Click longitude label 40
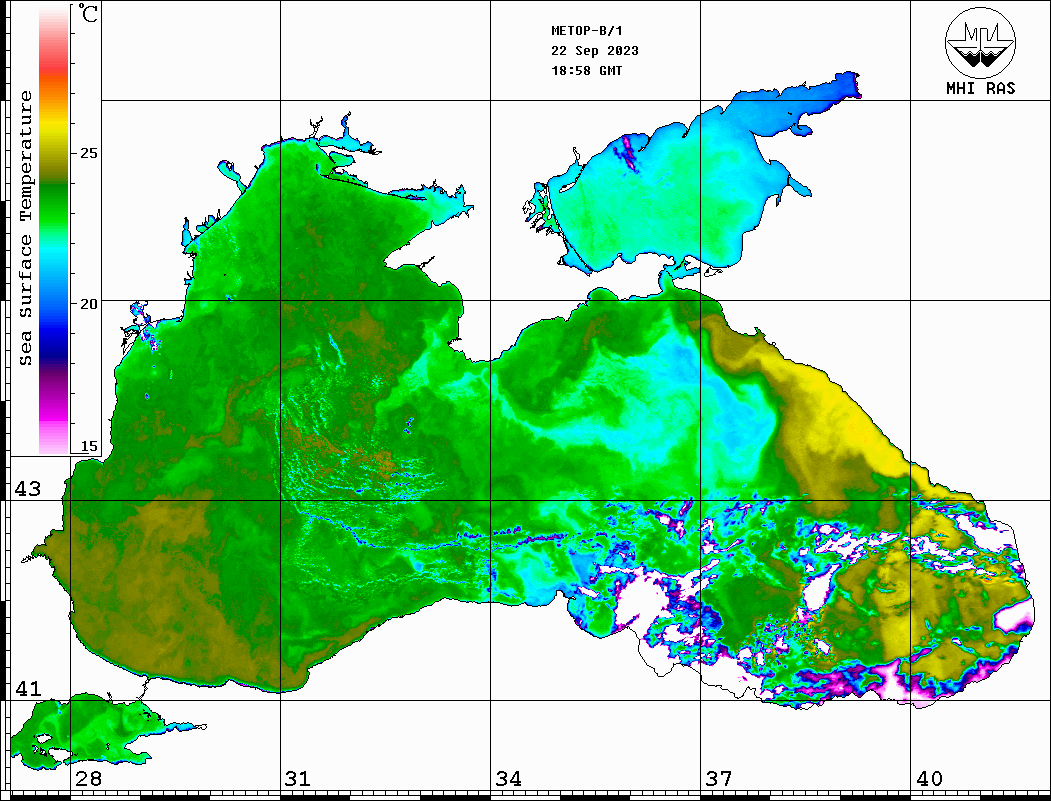This screenshot has height=801, width=1051. (929, 778)
